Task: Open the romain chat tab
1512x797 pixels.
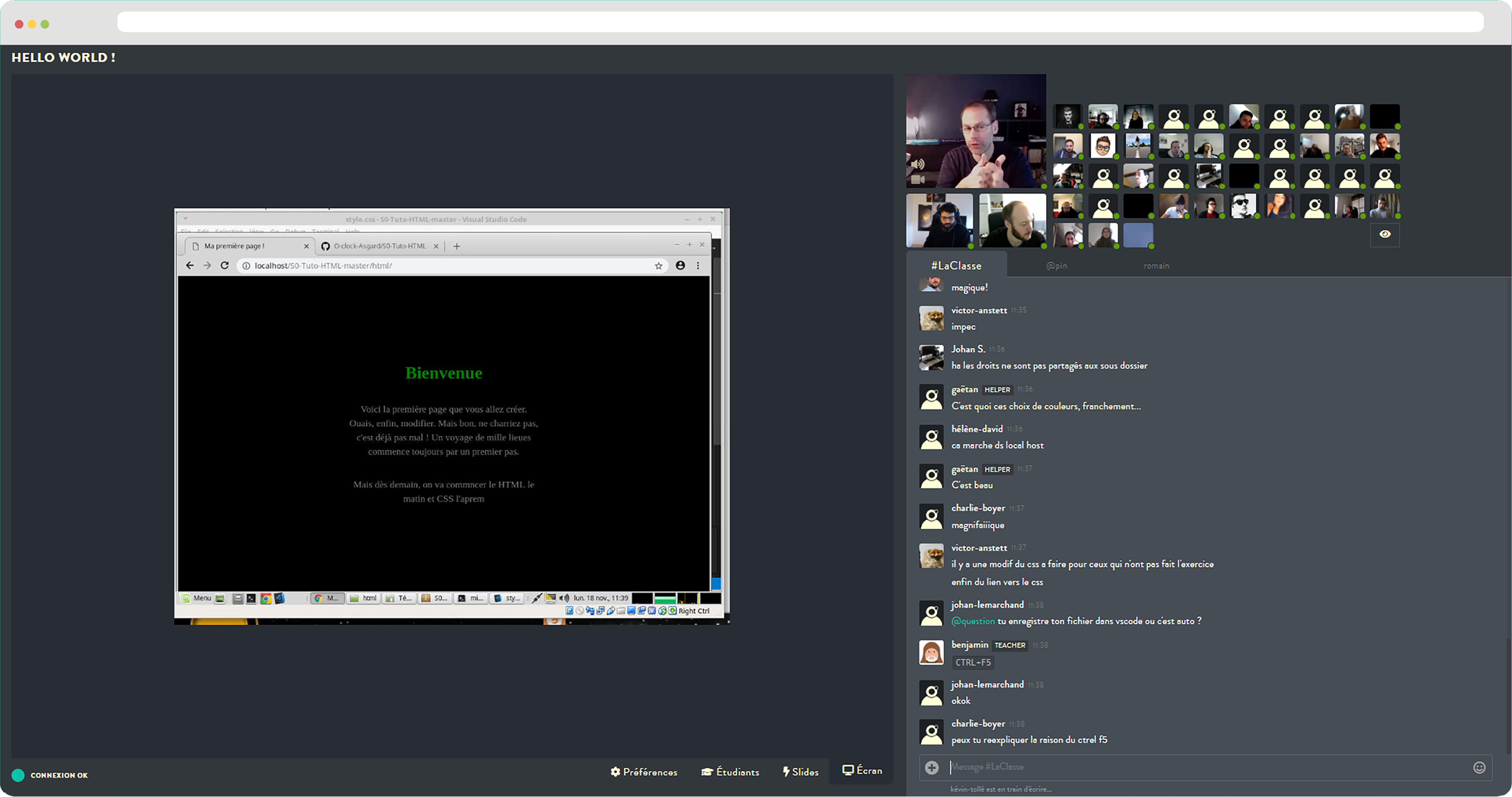Action: [x=1156, y=266]
